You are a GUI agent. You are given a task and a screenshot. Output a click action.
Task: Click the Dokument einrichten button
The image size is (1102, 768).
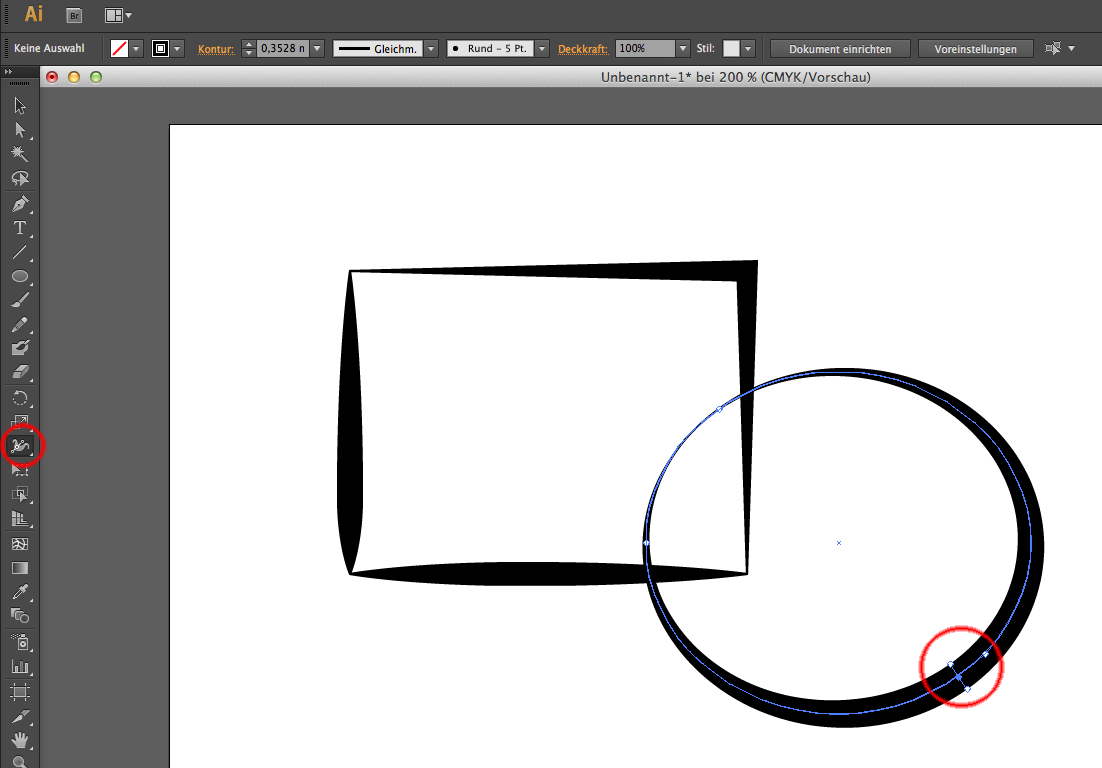(839, 48)
